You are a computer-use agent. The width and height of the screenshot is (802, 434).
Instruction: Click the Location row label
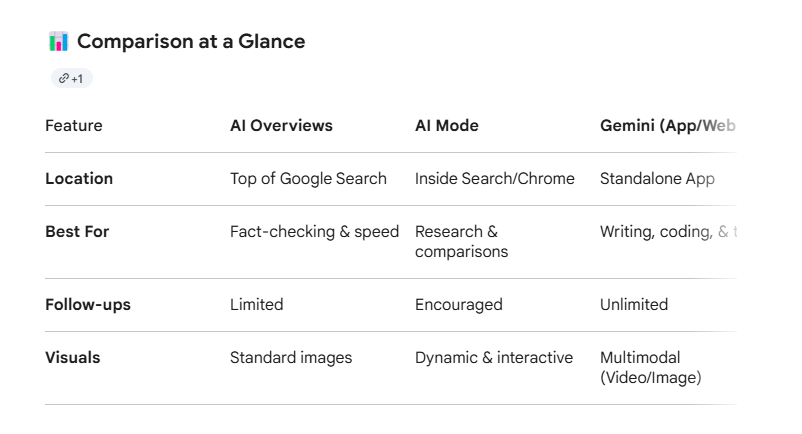79,179
